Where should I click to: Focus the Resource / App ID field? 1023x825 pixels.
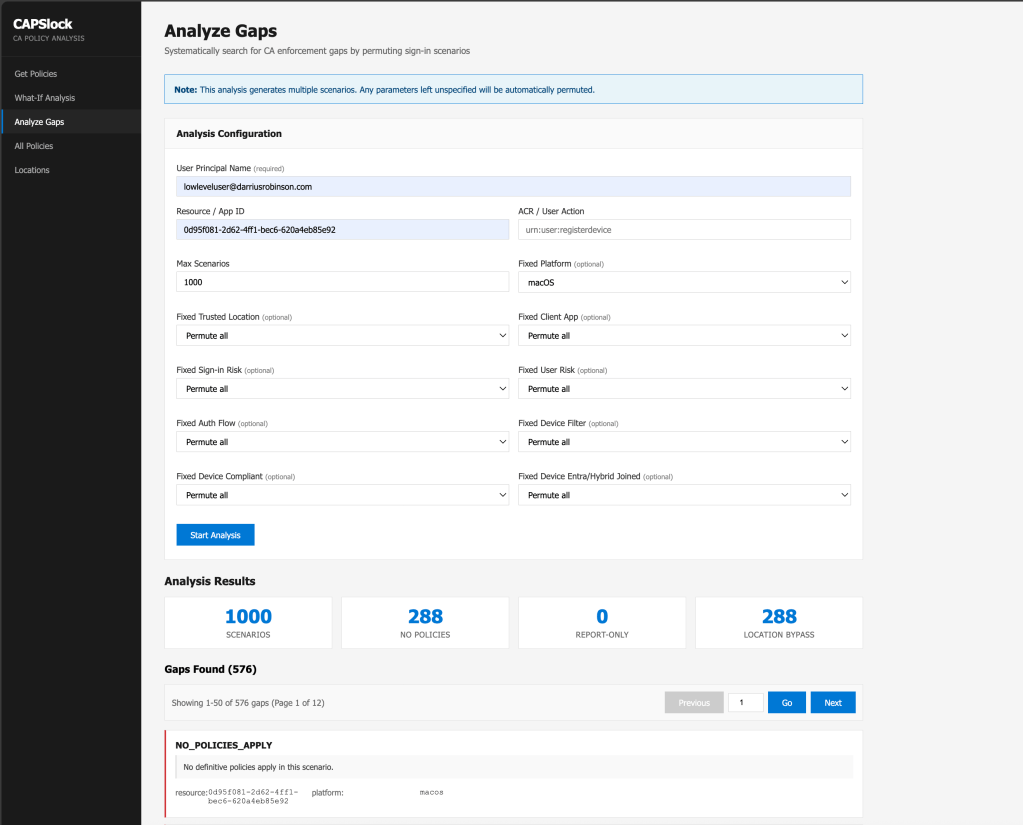tap(342, 230)
